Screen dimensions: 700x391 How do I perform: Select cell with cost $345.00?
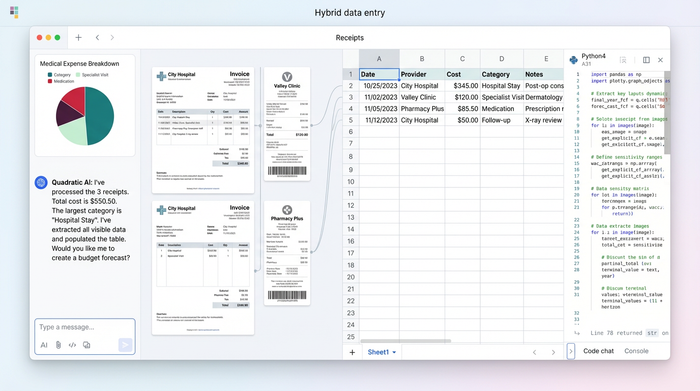click(x=462, y=86)
